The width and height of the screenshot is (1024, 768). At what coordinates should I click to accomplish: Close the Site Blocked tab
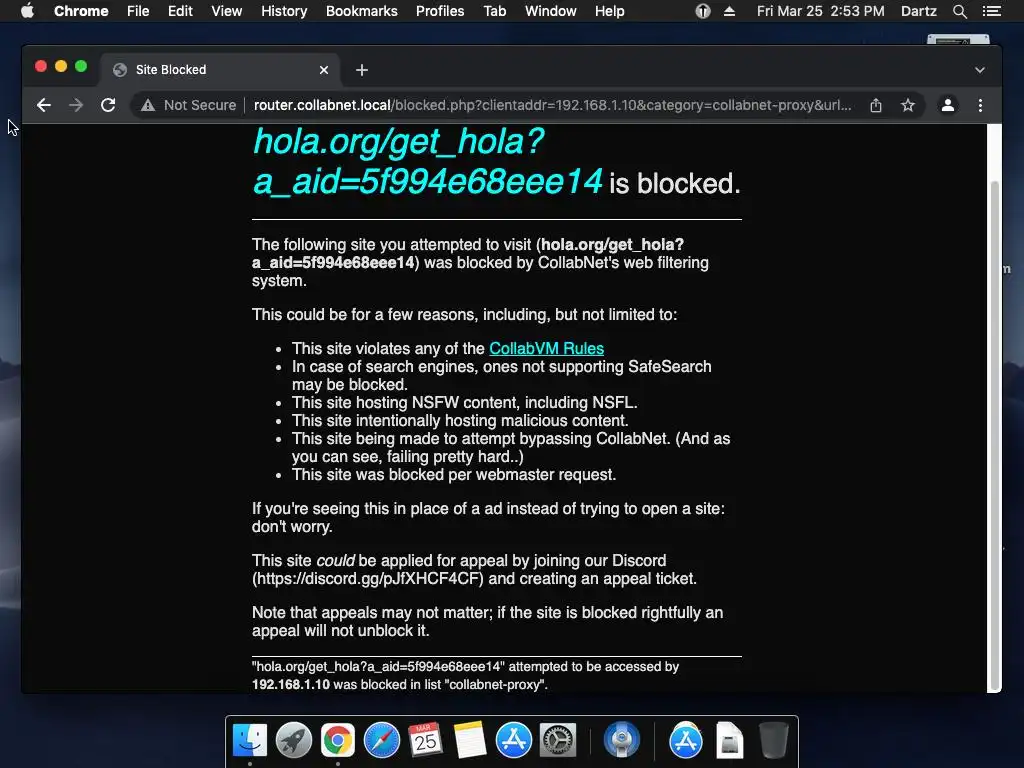click(x=324, y=70)
